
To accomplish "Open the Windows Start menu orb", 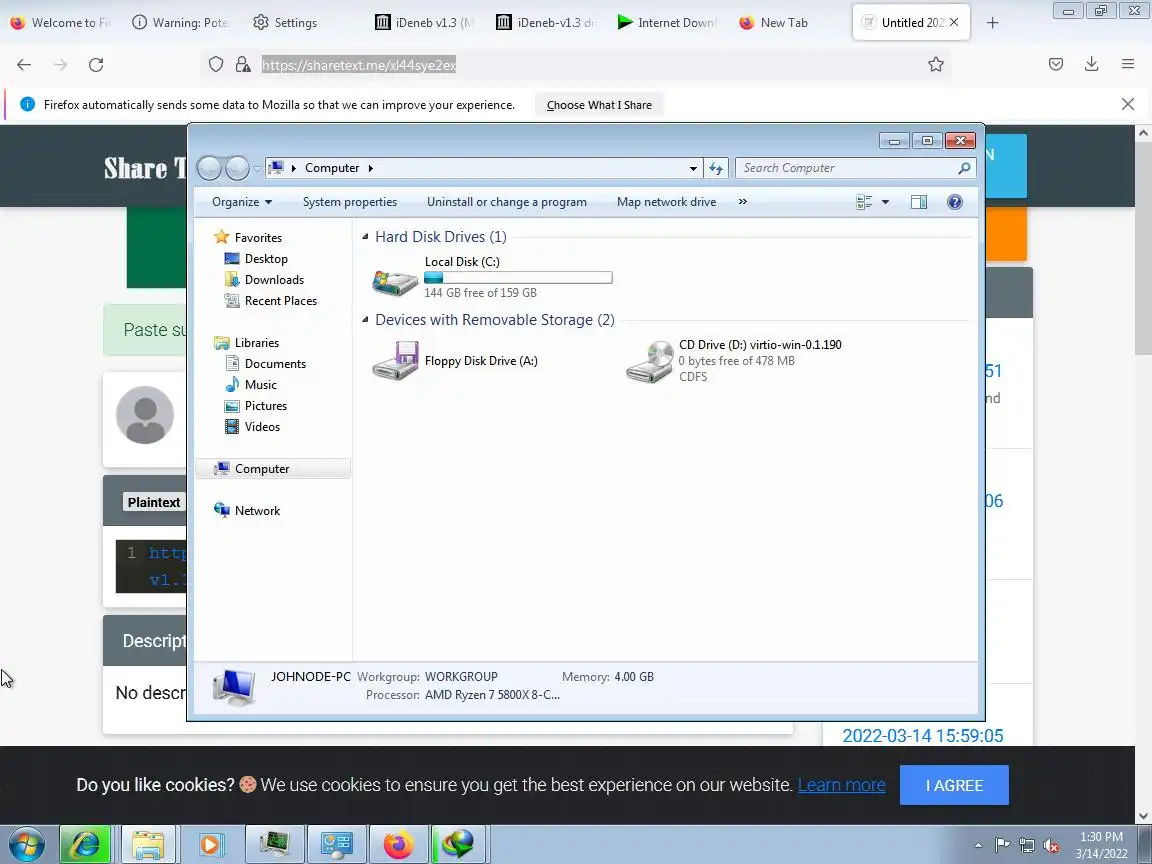I will [x=26, y=844].
